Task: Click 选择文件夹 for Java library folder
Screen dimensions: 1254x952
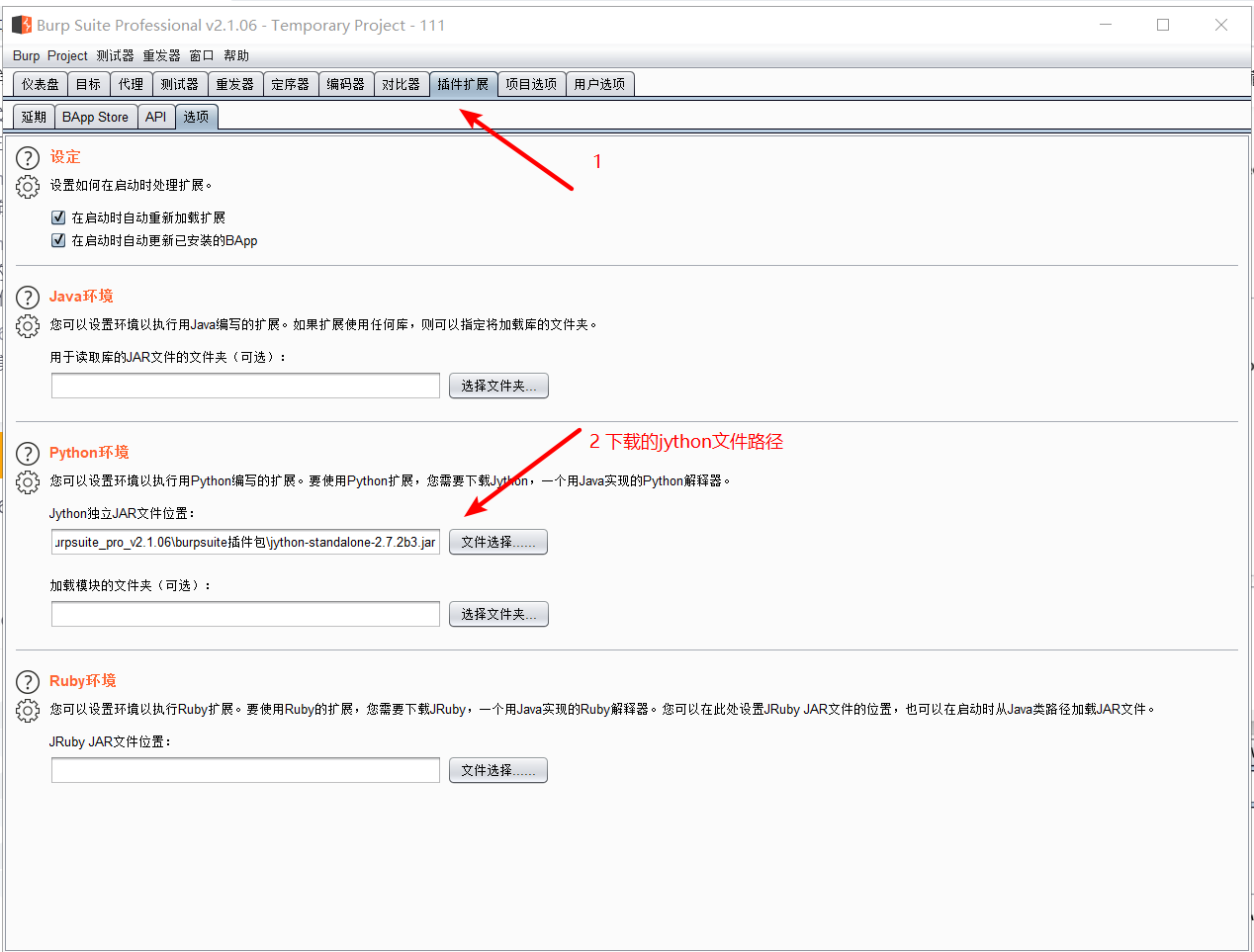Action: pos(498,386)
